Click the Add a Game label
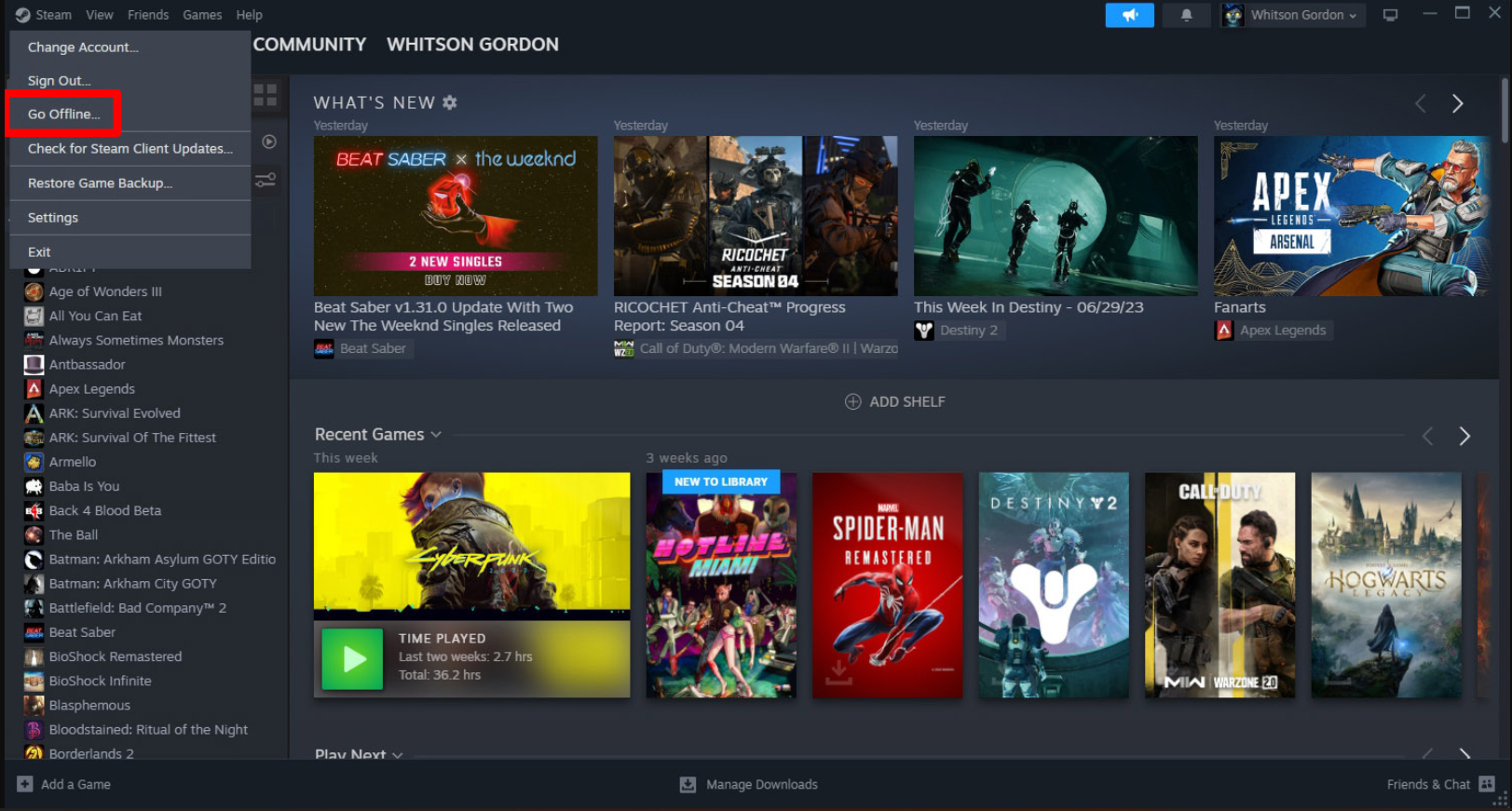This screenshot has width=1512, height=811. (x=75, y=784)
